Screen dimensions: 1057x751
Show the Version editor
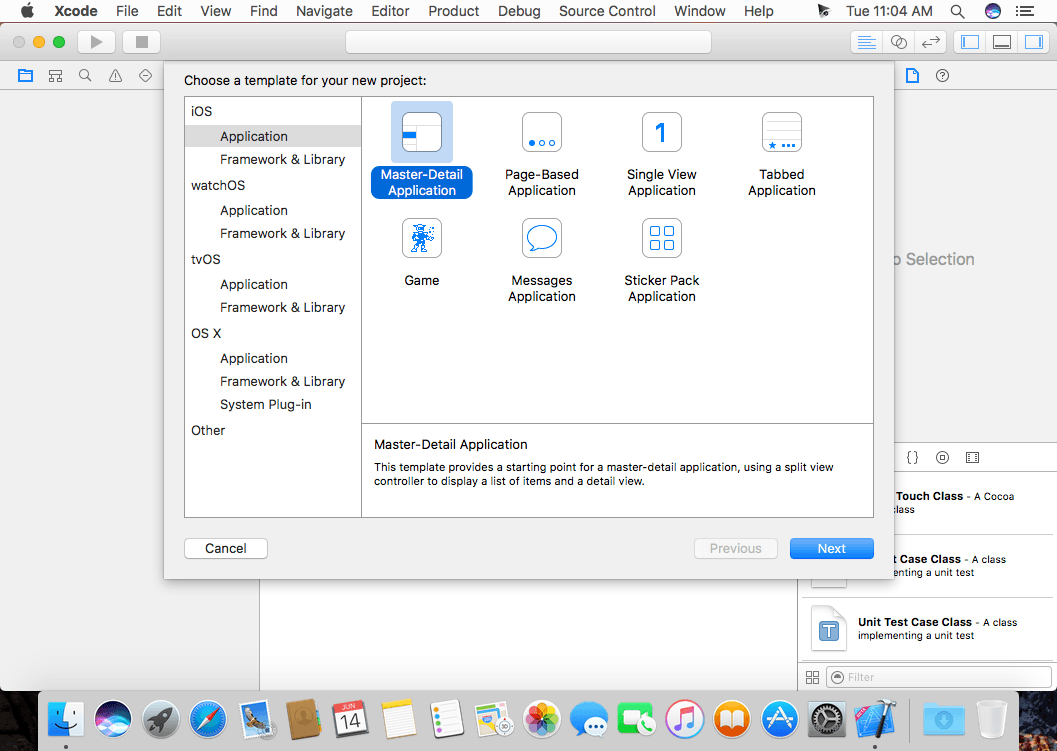pyautogui.click(x=931, y=42)
